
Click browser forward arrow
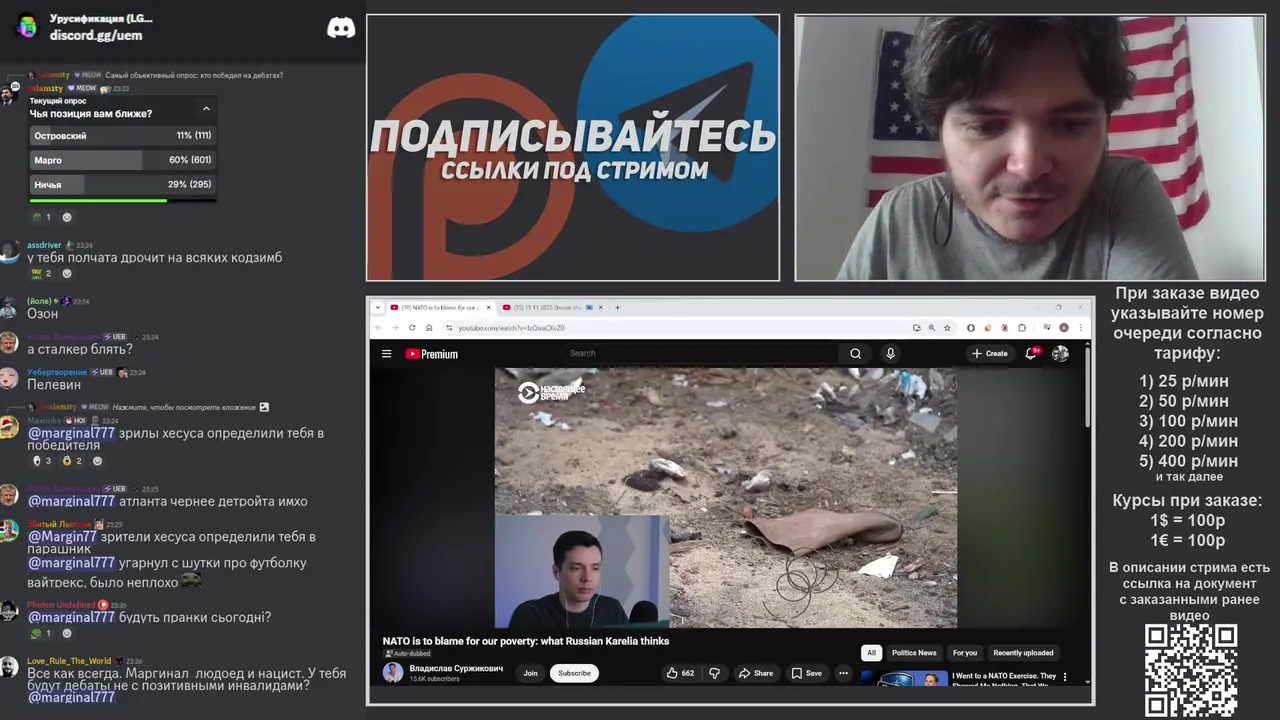pyautogui.click(x=394, y=327)
